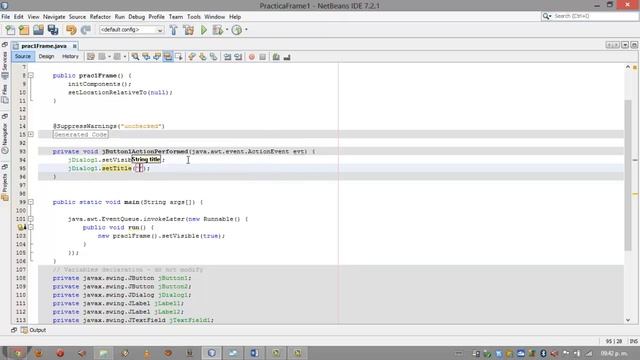Click scroll down arrow of editor

tap(628, 320)
